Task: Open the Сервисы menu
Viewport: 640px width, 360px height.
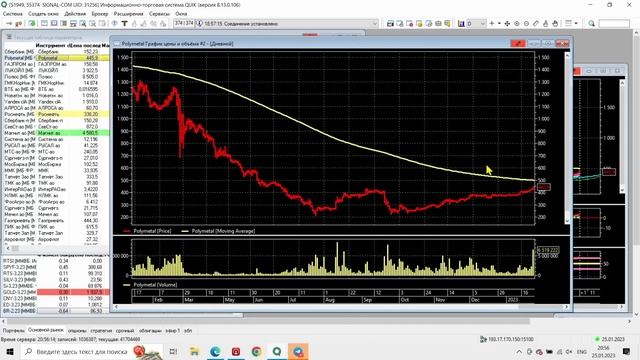Action: (159, 14)
